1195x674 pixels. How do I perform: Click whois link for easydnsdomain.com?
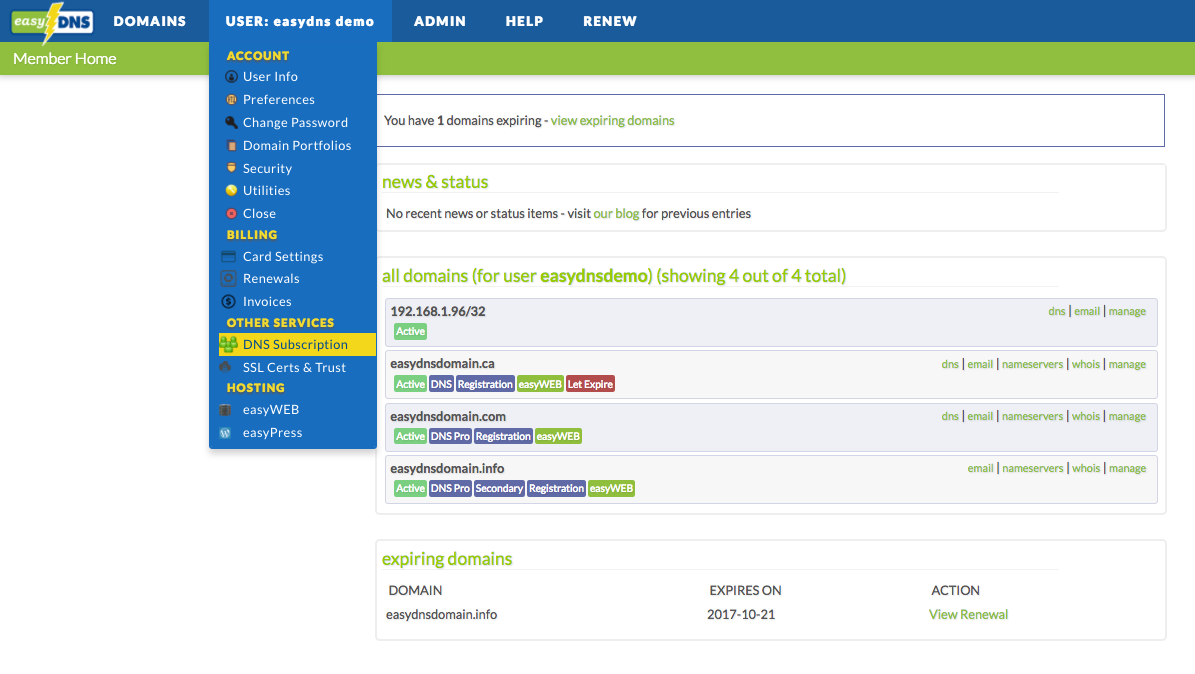[x=1085, y=416]
